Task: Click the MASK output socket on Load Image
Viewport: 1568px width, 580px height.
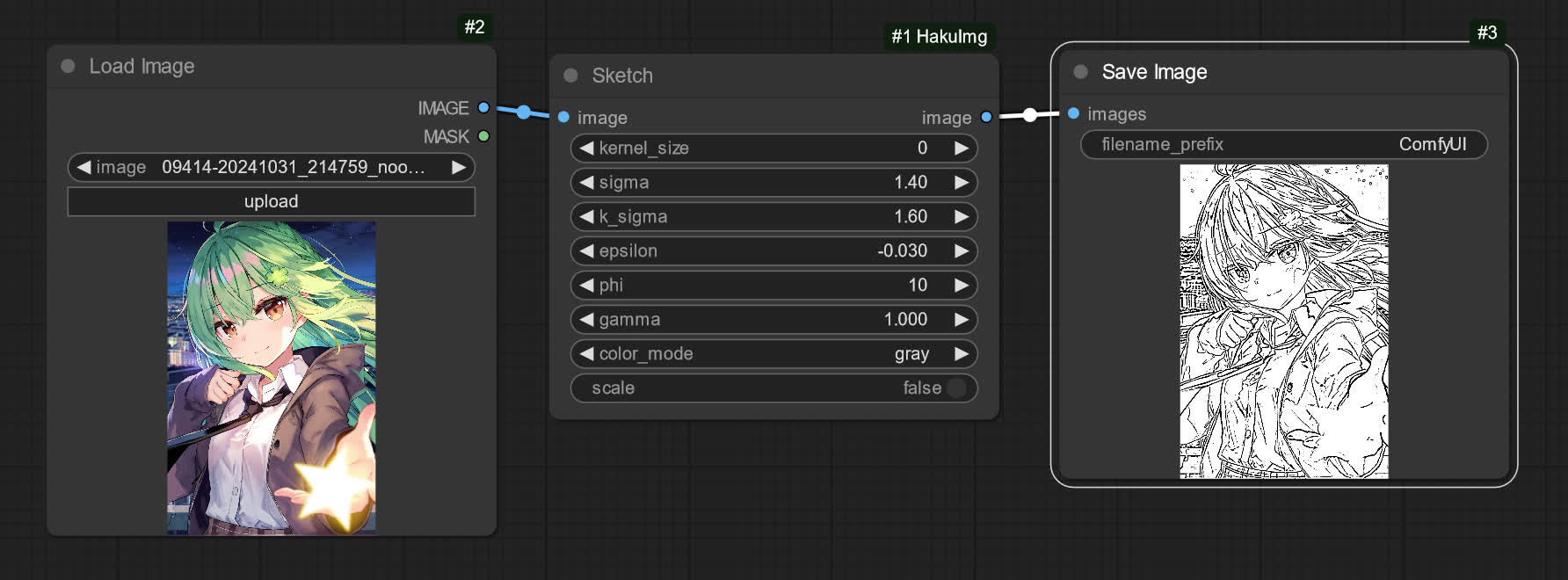Action: [483, 136]
